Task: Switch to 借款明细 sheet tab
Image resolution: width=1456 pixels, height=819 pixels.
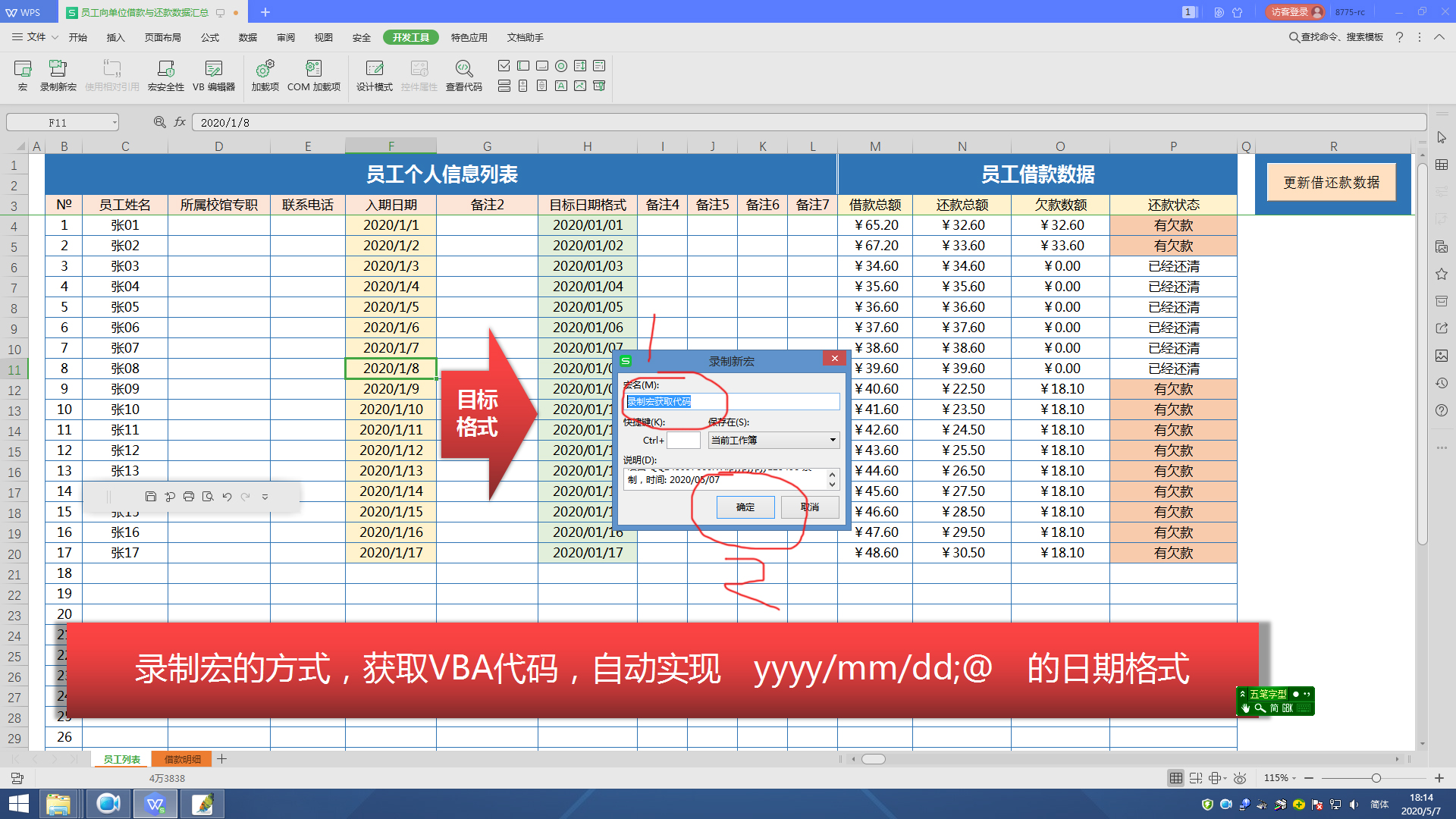Action: pos(183,759)
